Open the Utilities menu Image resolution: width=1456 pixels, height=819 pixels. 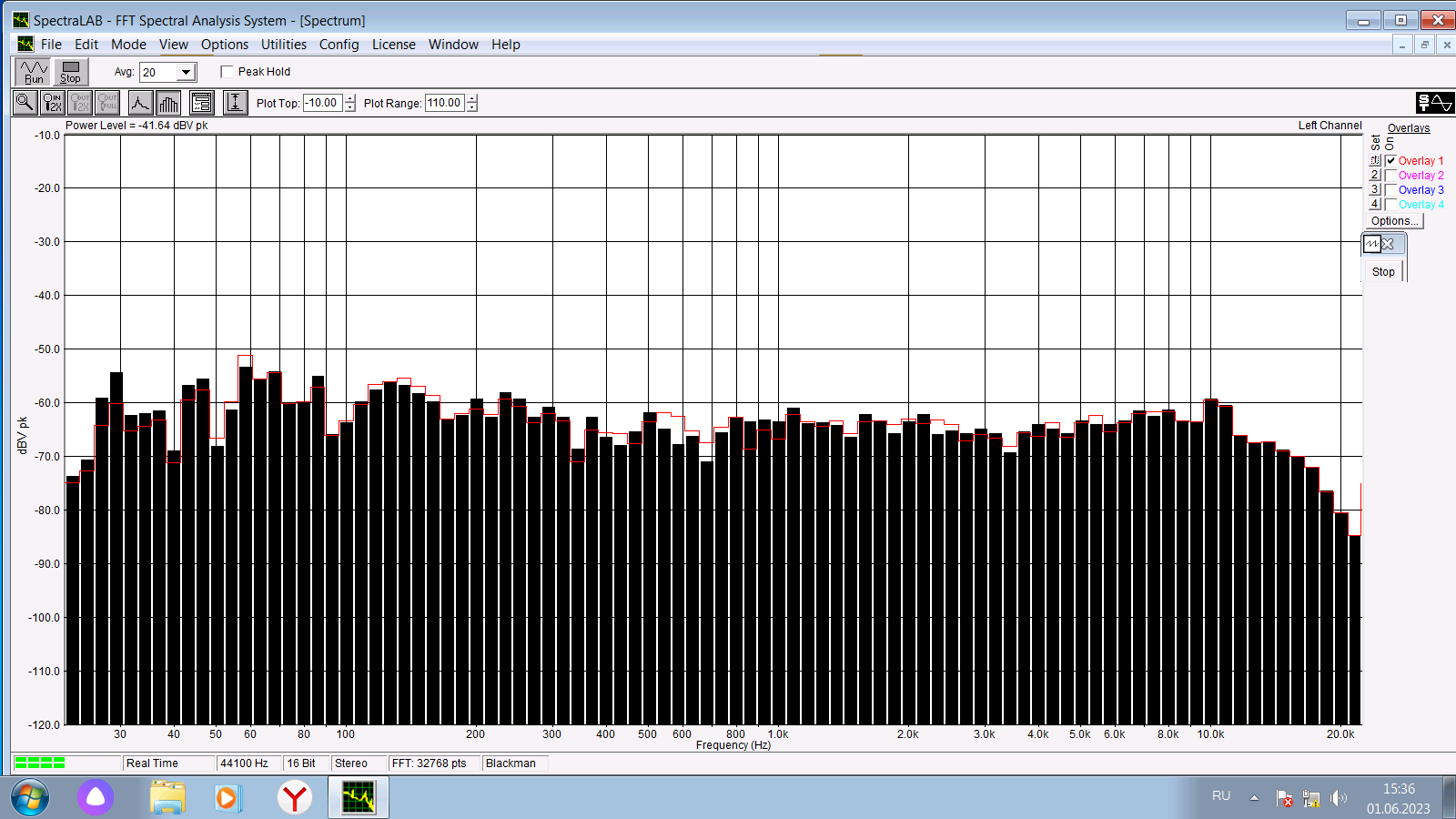pyautogui.click(x=284, y=45)
